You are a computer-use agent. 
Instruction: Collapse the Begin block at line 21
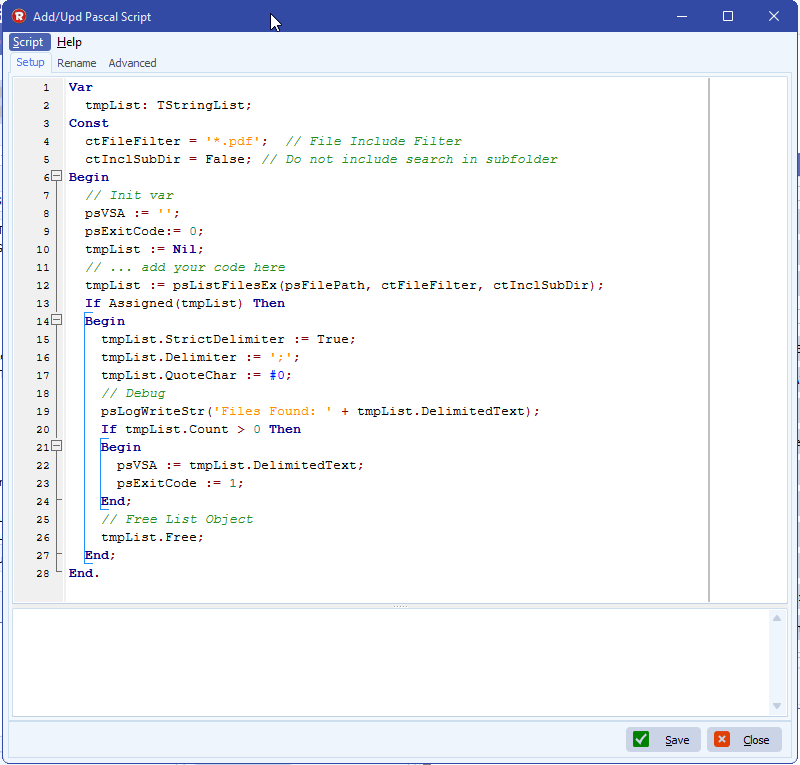pyautogui.click(x=57, y=446)
